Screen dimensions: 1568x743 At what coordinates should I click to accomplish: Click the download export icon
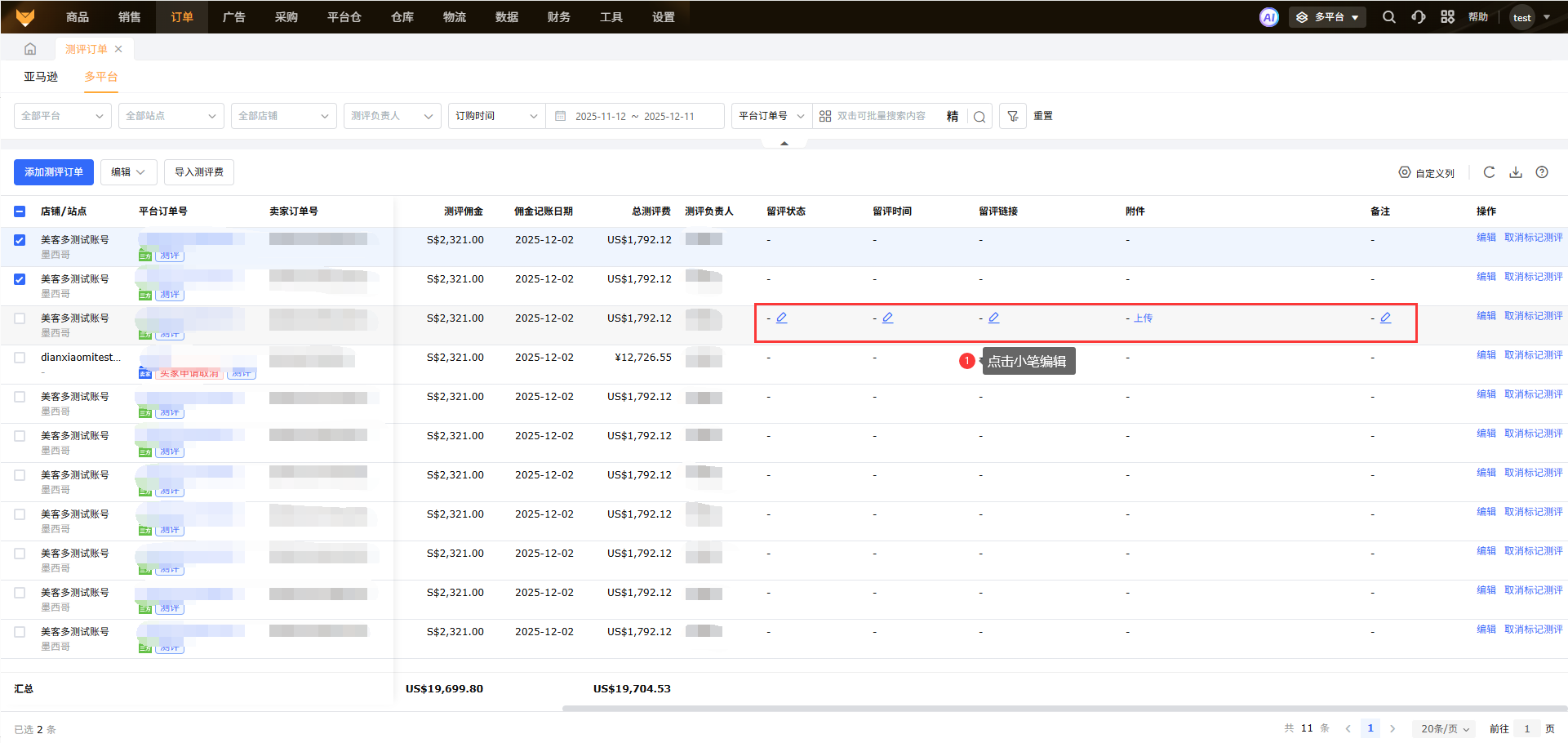(1516, 172)
